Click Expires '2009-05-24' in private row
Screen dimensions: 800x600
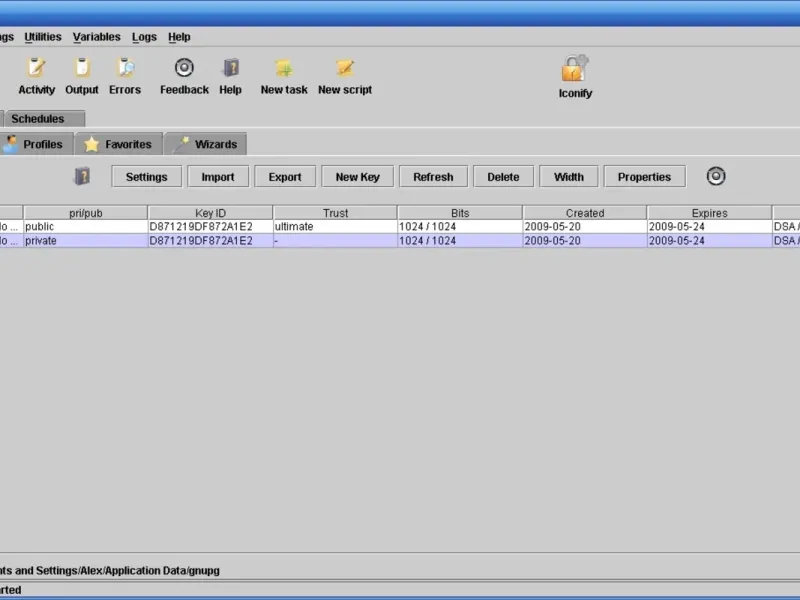click(709, 241)
